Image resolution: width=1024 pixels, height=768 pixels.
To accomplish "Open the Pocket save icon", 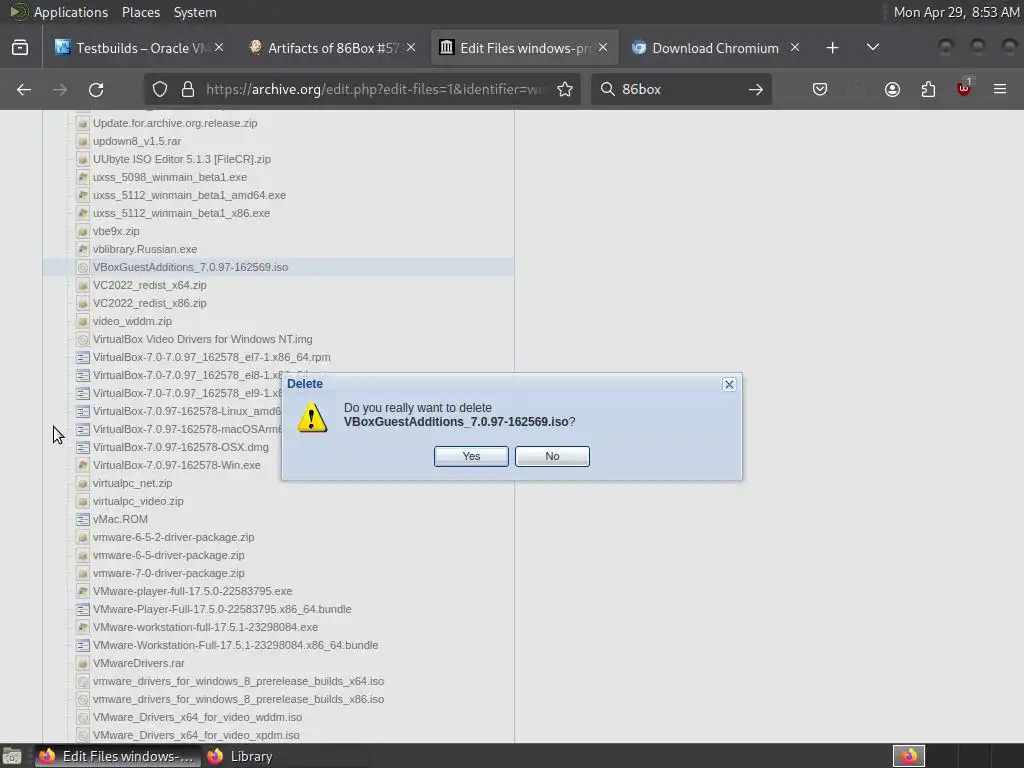I will coord(820,89).
